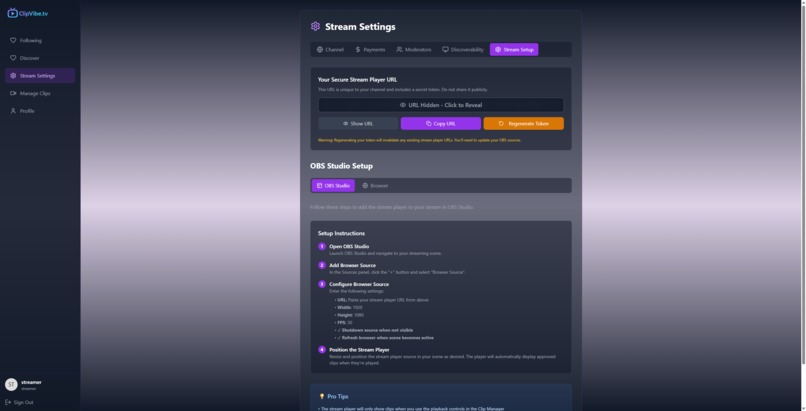Viewport: 806px width, 411px height.
Task: Click the Shutdown source when not visible line
Action: point(375,330)
